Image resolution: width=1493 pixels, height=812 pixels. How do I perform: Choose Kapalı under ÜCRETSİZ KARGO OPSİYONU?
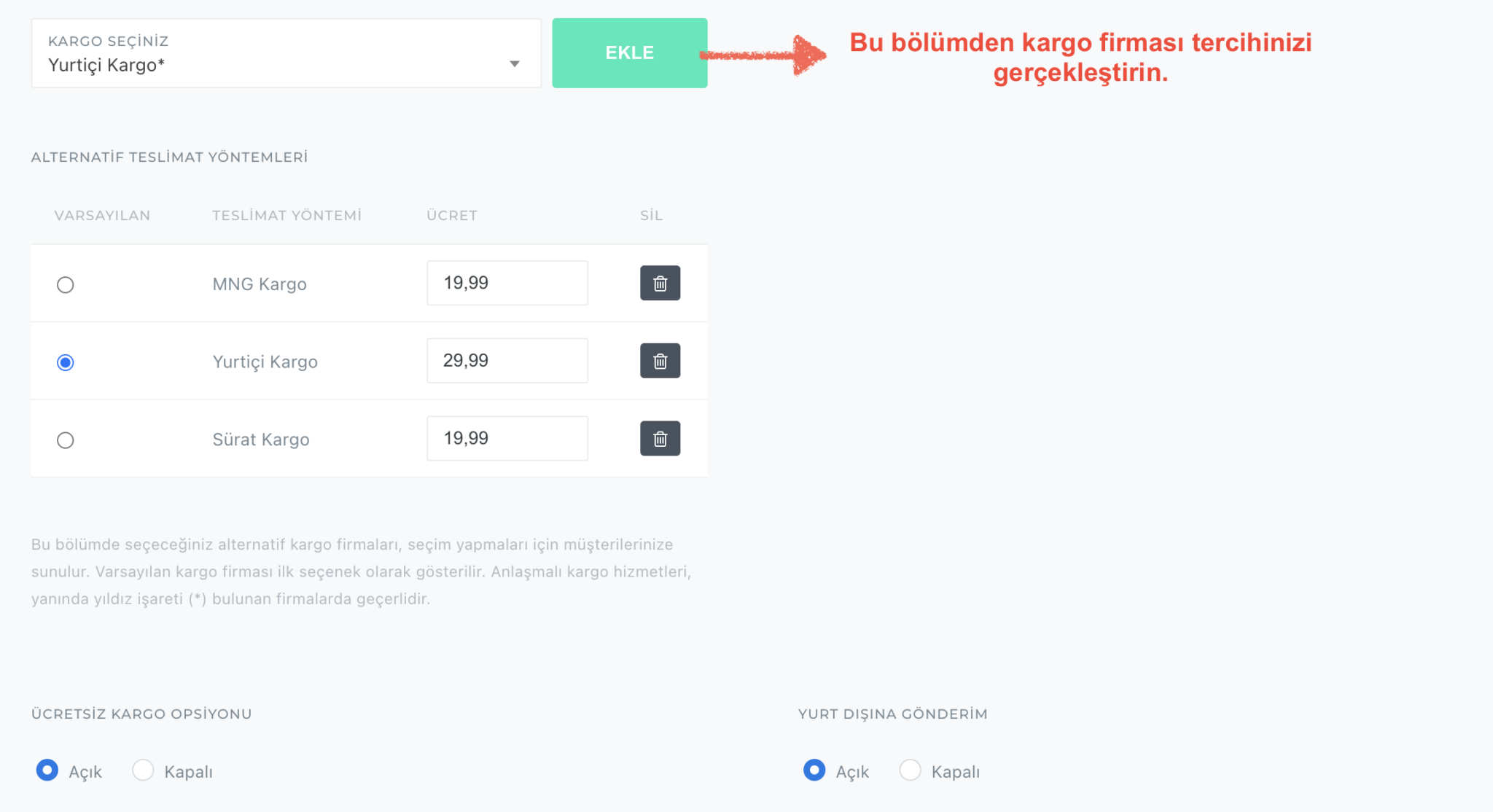click(143, 770)
